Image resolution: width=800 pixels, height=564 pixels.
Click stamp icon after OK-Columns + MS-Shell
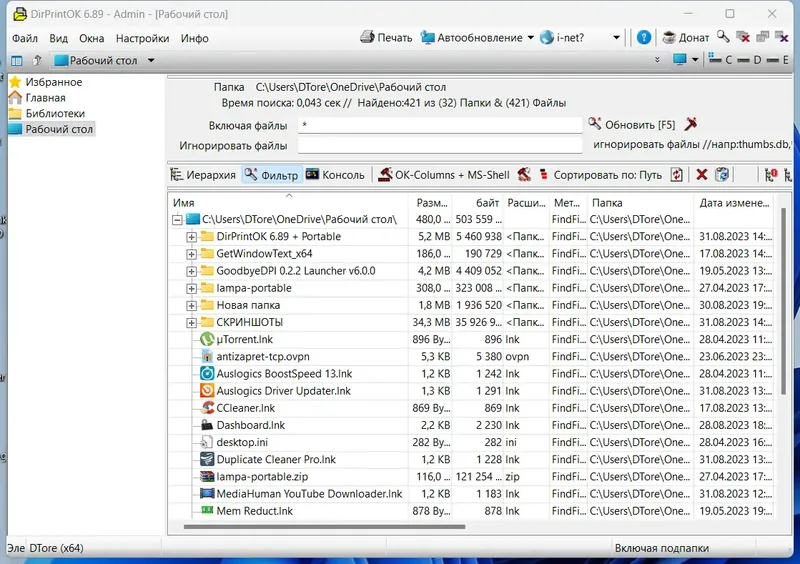(x=524, y=175)
